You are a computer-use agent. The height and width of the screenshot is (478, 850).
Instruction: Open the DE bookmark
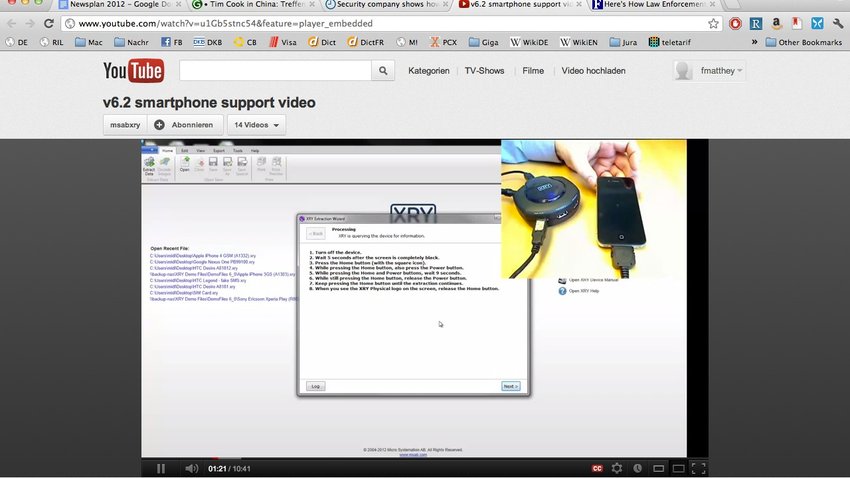coord(16,42)
